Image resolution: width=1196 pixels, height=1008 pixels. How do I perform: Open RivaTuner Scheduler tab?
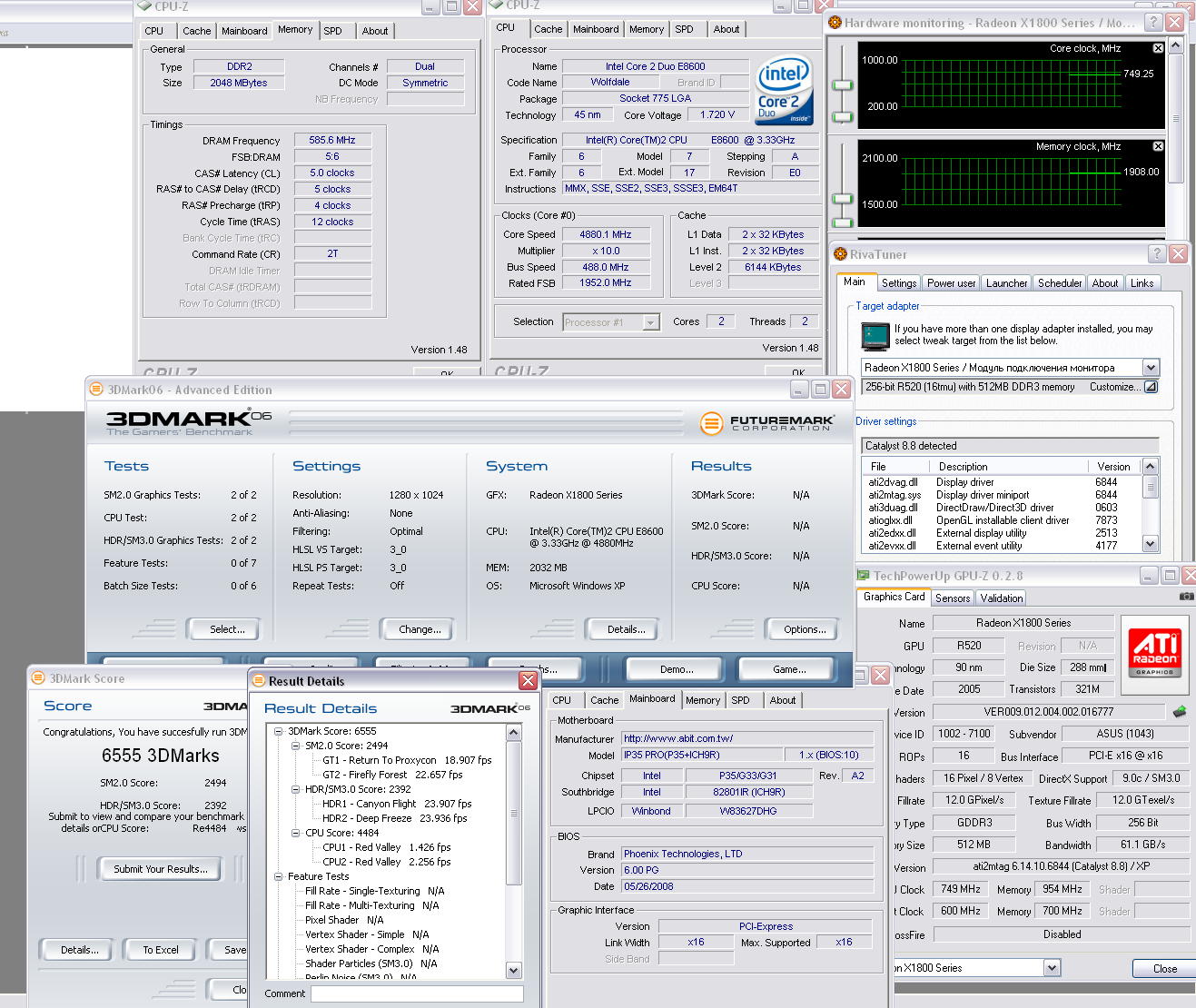click(x=1060, y=283)
